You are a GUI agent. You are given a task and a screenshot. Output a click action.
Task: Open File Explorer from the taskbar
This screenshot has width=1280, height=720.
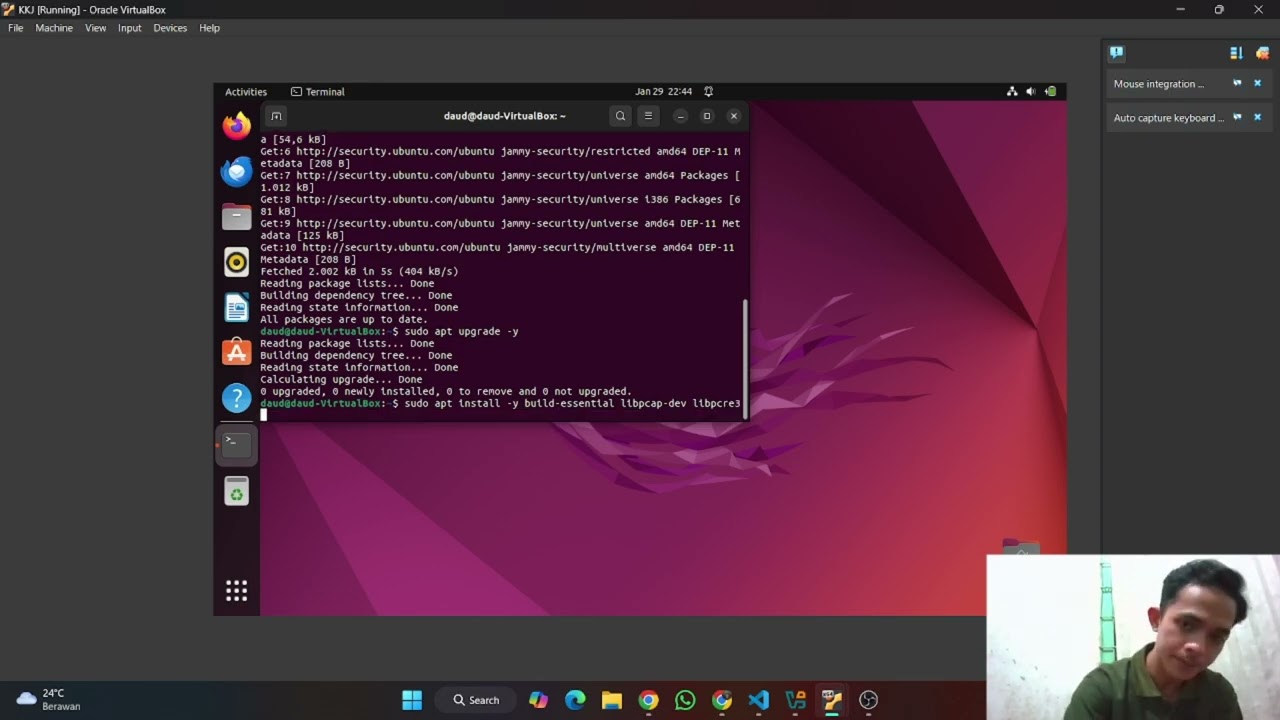pyautogui.click(x=612, y=700)
